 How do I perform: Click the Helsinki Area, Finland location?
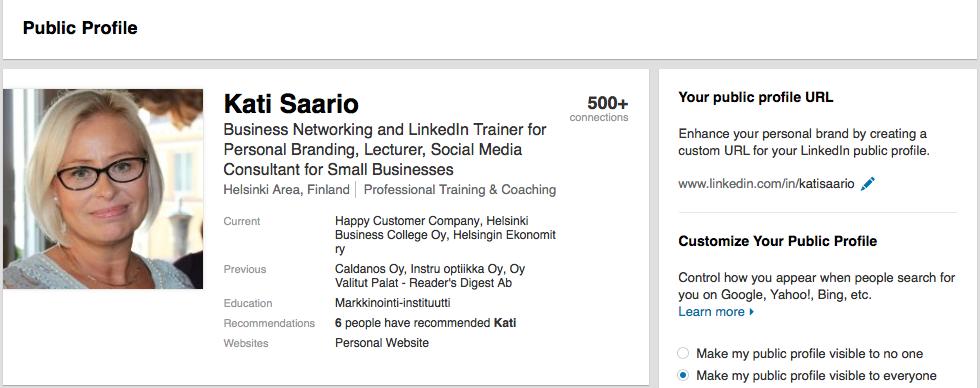pos(286,189)
